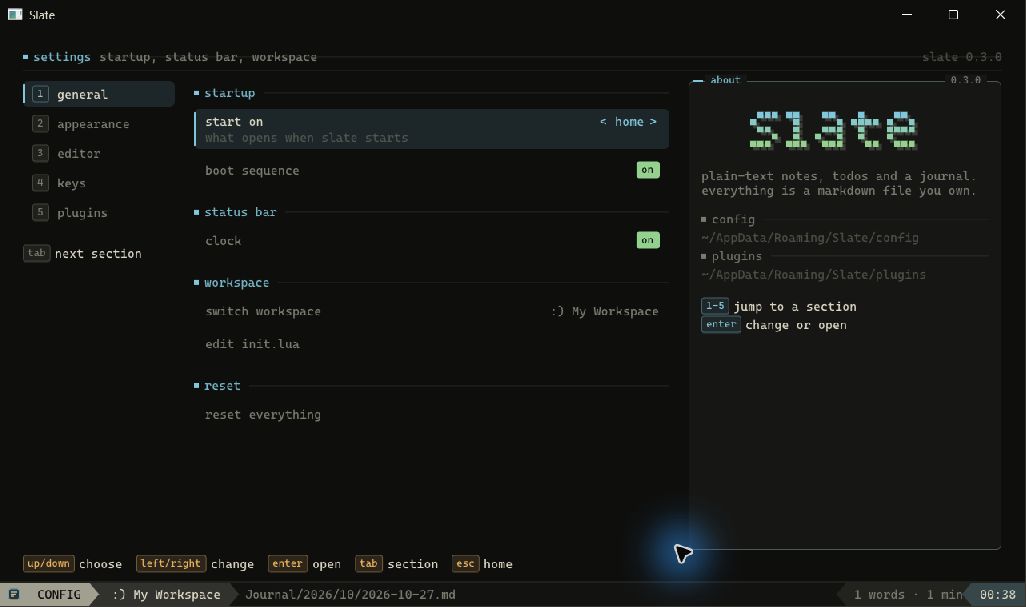This screenshot has height=607, width=1026.
Task: Select the boot sequence row label
Action: coord(252,171)
